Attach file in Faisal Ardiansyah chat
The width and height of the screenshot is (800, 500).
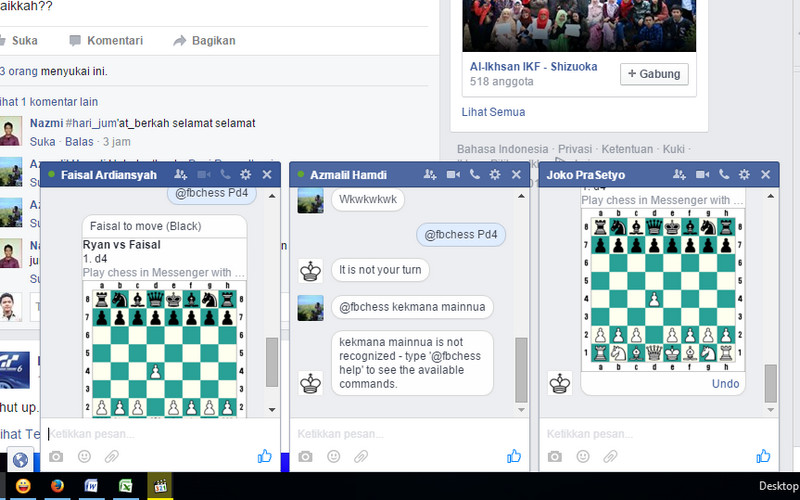111,456
